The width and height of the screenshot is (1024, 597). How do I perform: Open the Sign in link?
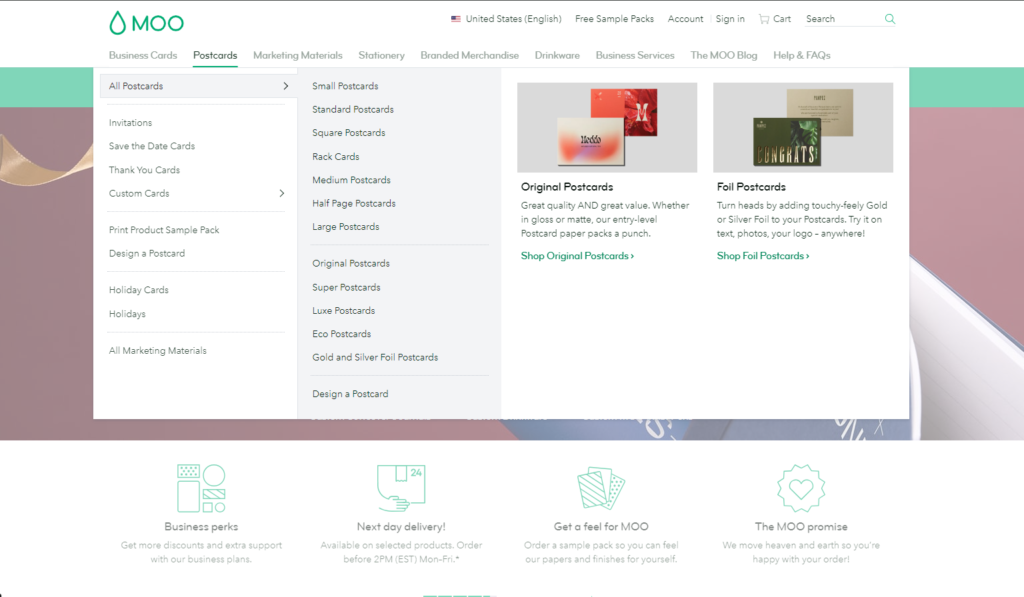point(730,19)
